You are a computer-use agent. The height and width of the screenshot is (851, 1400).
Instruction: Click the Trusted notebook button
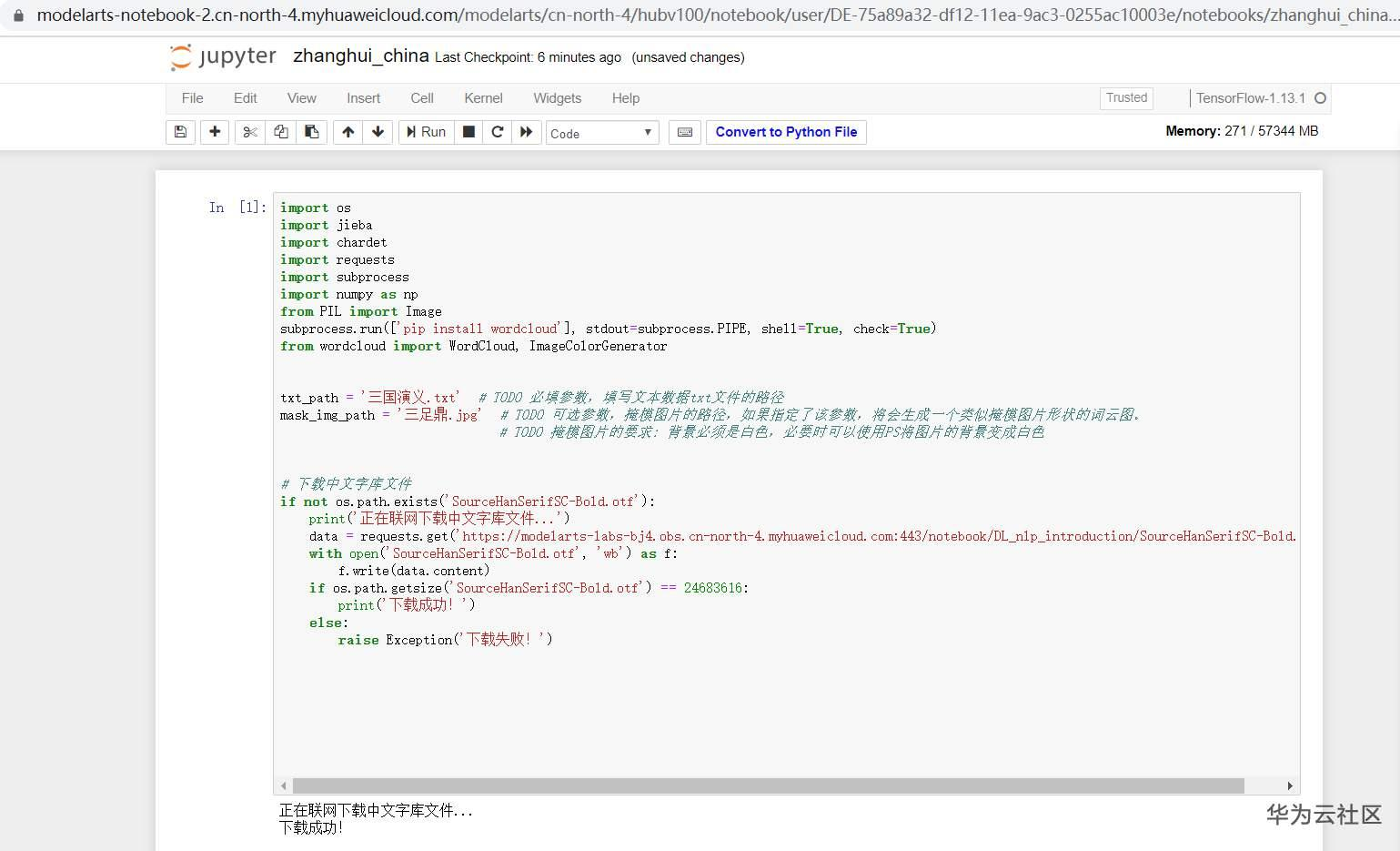point(1126,98)
